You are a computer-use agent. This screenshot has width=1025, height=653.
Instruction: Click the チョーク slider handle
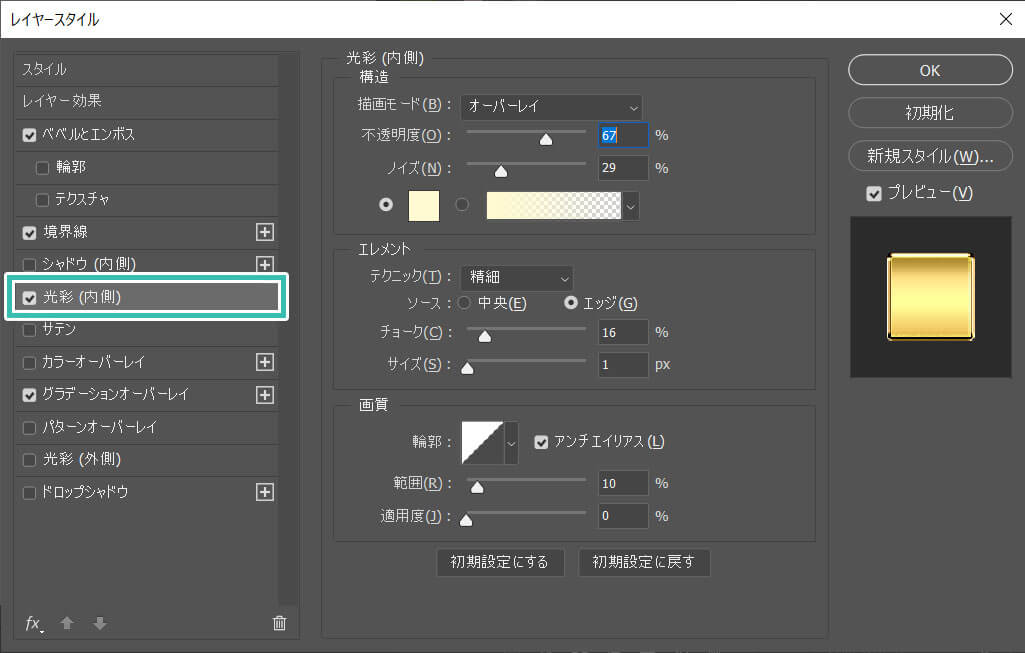click(484, 336)
